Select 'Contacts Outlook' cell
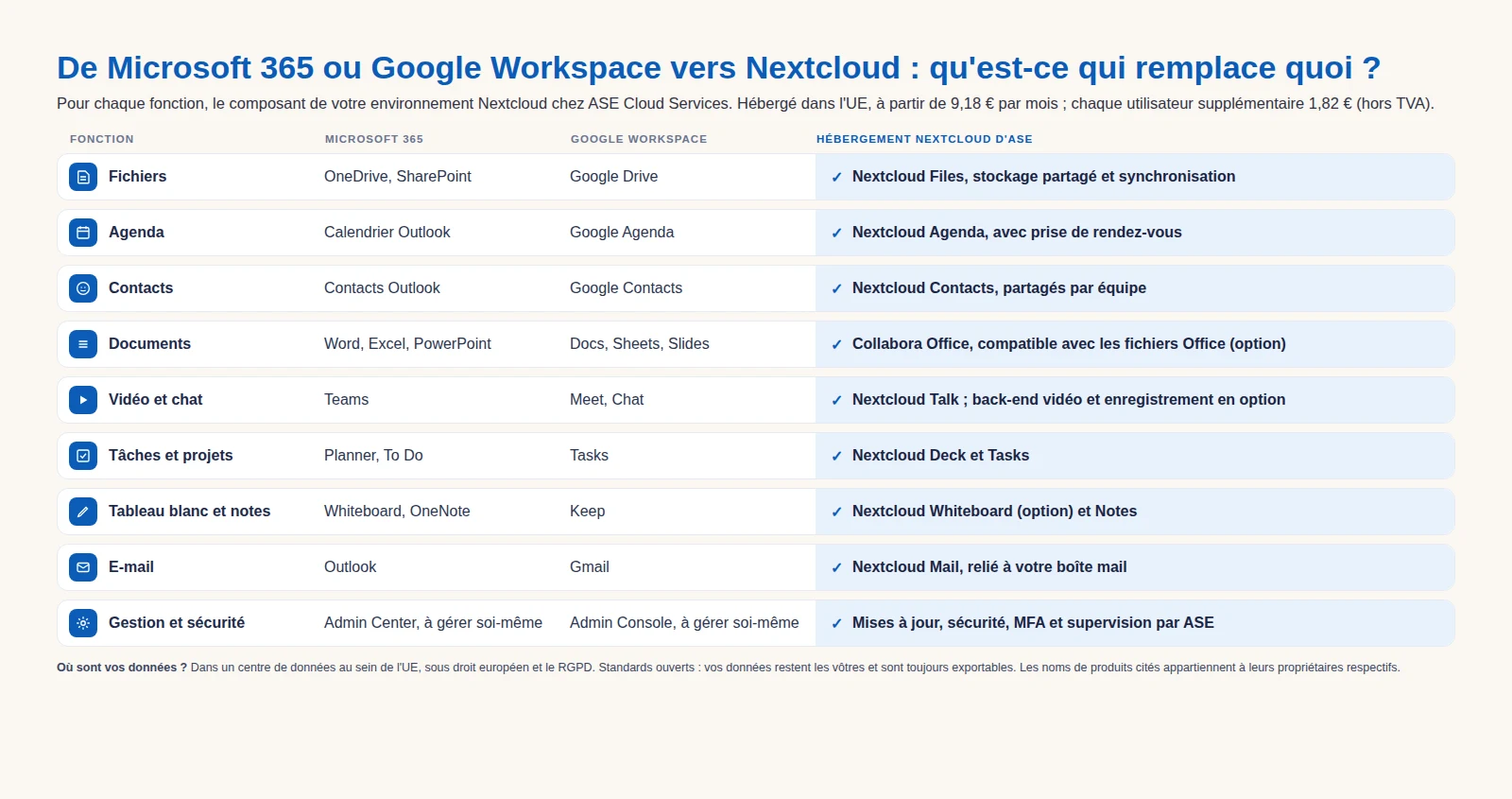Image resolution: width=1512 pixels, height=799 pixels. tap(382, 288)
